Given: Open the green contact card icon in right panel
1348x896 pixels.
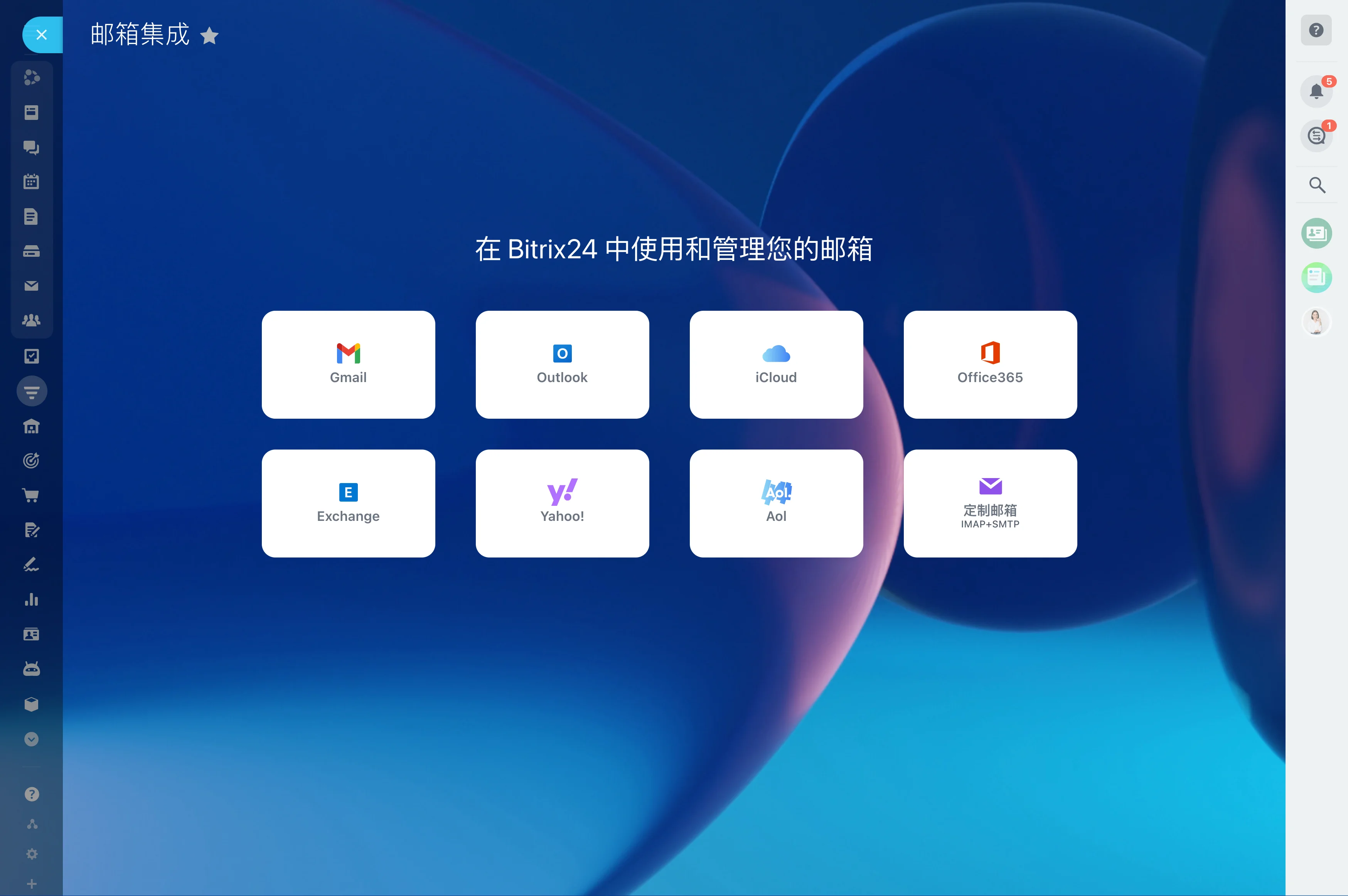Looking at the screenshot, I should click(1316, 233).
